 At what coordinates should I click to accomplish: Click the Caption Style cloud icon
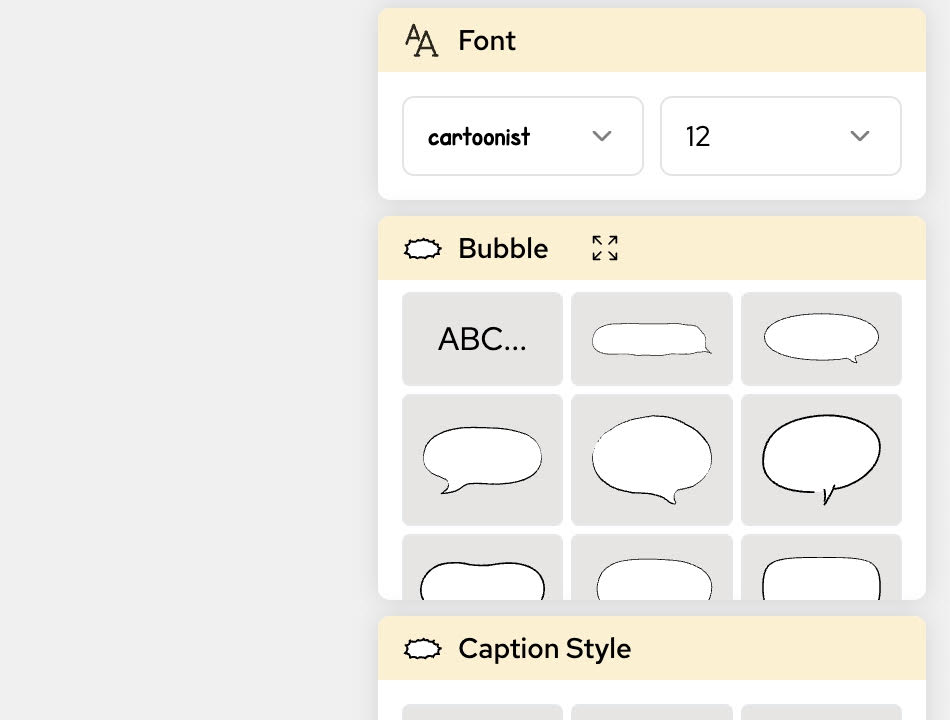[422, 648]
